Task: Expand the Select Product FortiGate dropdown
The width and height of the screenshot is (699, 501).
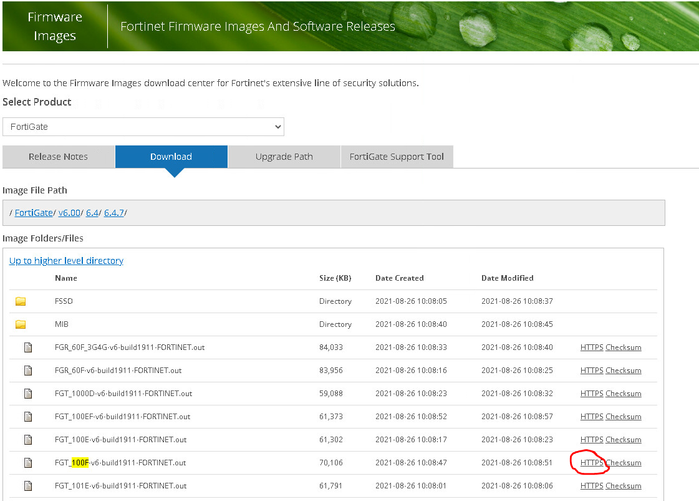Action: click(143, 127)
